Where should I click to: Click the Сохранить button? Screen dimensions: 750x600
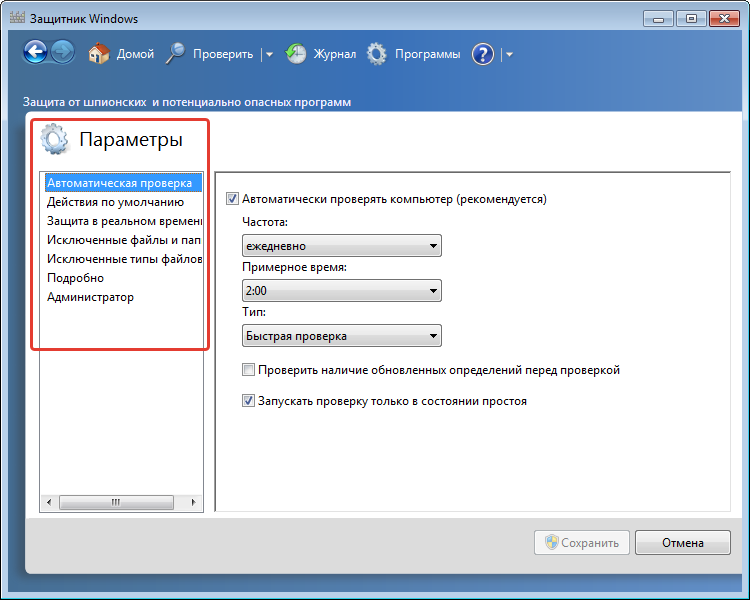582,543
